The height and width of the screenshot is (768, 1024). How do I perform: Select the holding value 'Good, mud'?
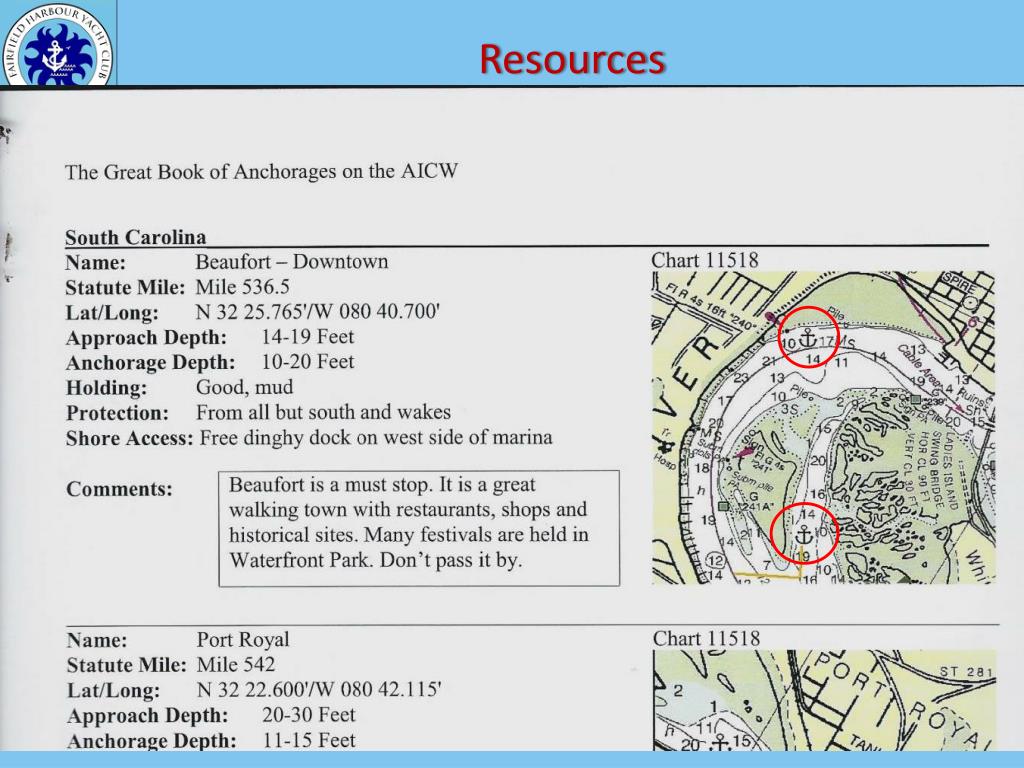coord(244,388)
